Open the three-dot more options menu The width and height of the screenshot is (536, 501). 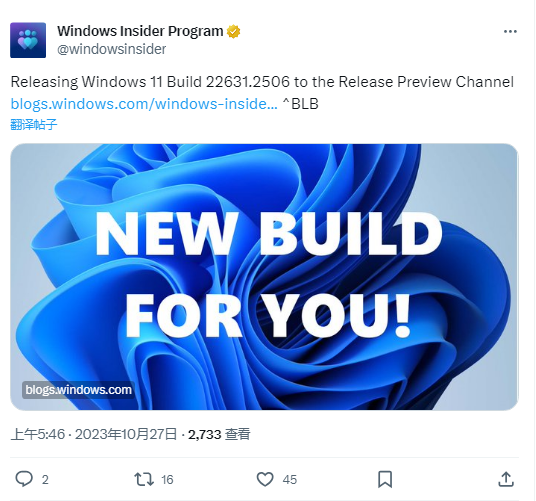click(x=510, y=31)
